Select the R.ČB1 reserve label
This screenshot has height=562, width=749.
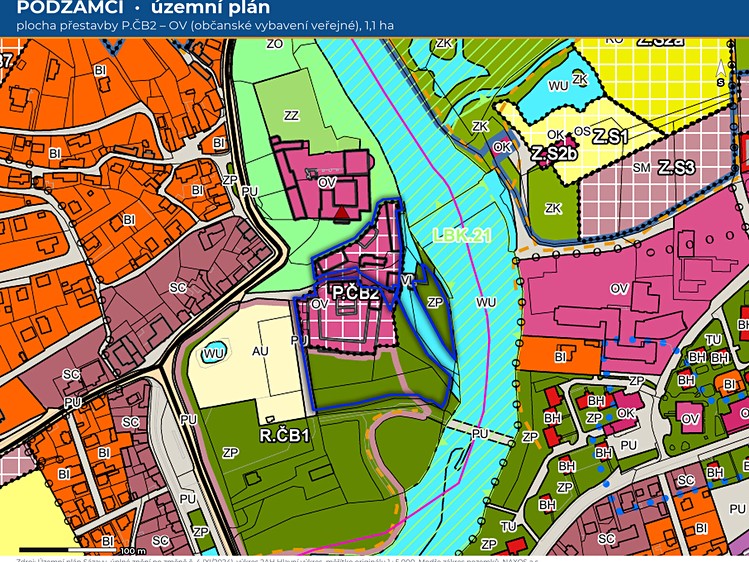click(x=285, y=435)
